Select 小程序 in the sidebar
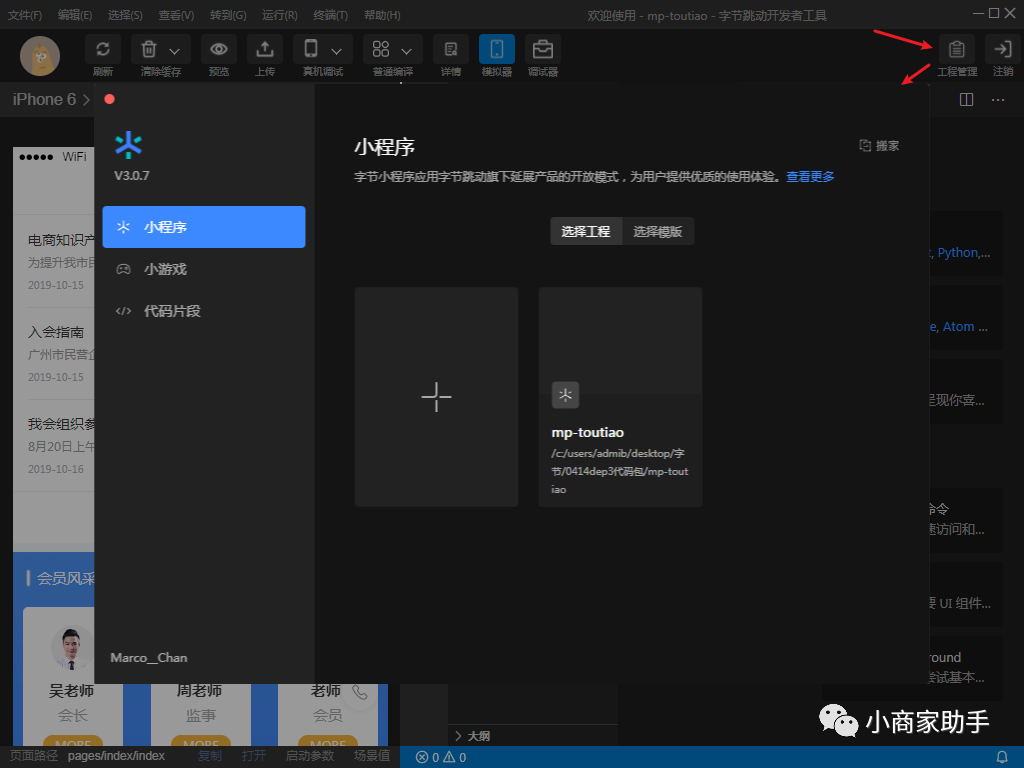 click(204, 227)
